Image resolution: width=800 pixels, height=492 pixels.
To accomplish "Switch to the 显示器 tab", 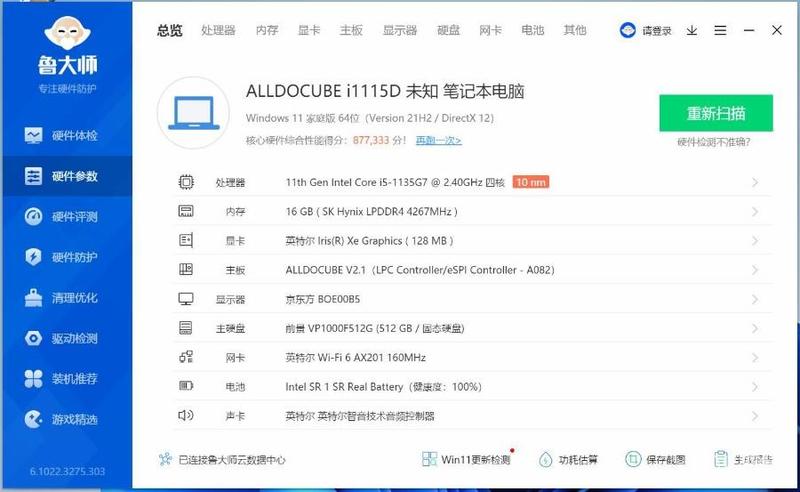I will pos(400,31).
